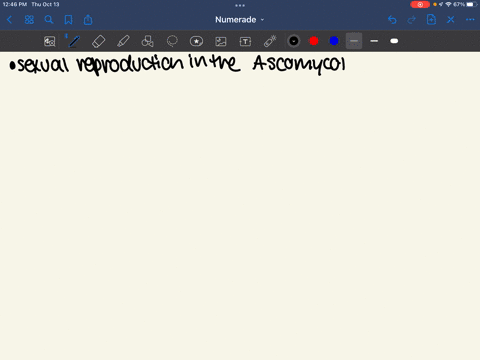The width and height of the screenshot is (480, 360).
Task: Tap the screen recording indicator
Action: [420, 4]
